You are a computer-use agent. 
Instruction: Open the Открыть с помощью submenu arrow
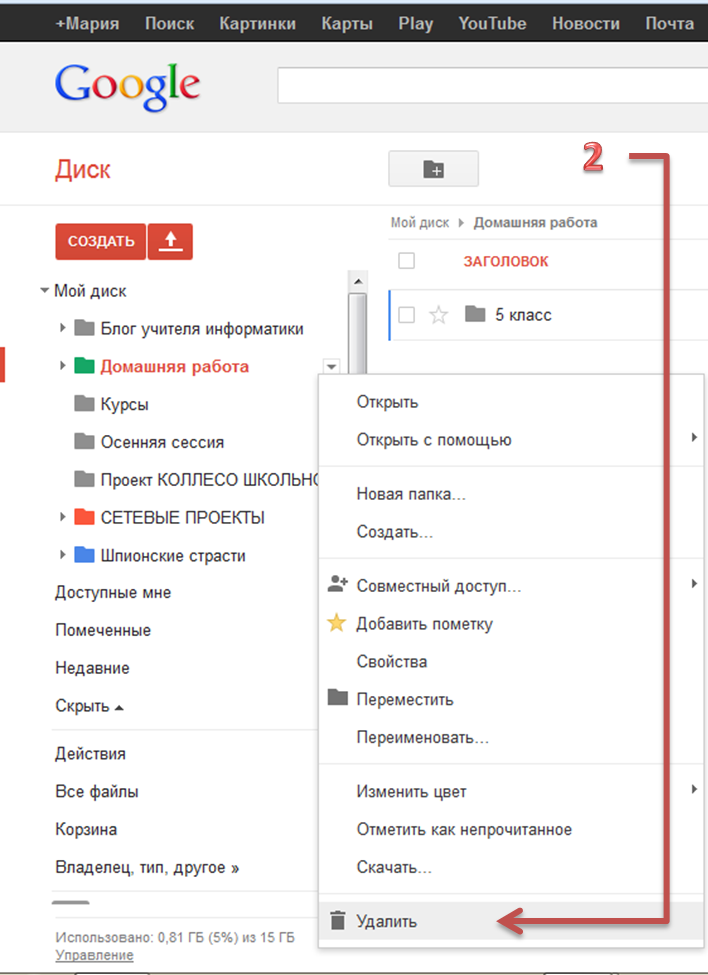(x=694, y=438)
